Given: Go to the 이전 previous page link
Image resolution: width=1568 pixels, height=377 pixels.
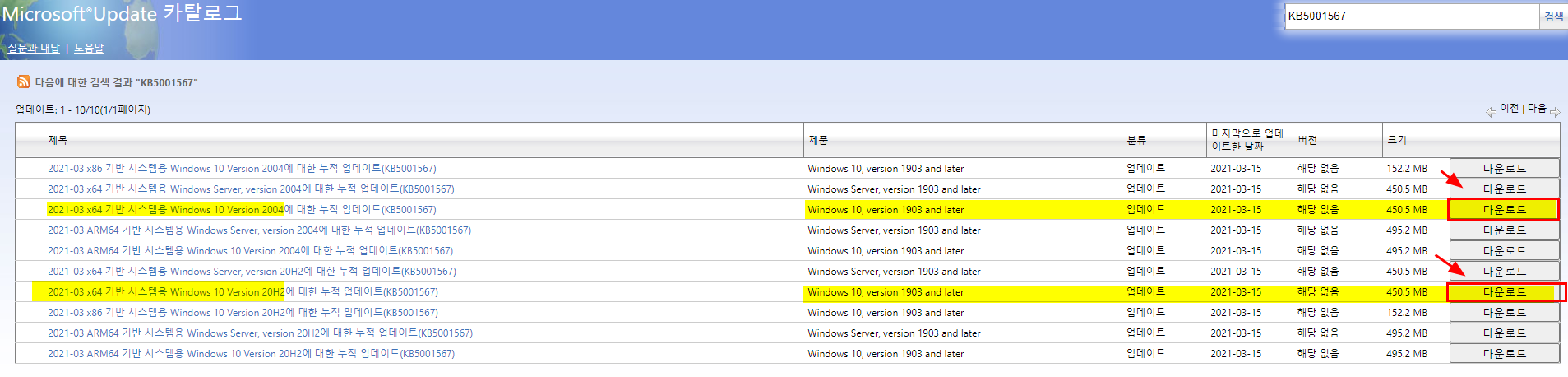Looking at the screenshot, I should coord(1509,109).
